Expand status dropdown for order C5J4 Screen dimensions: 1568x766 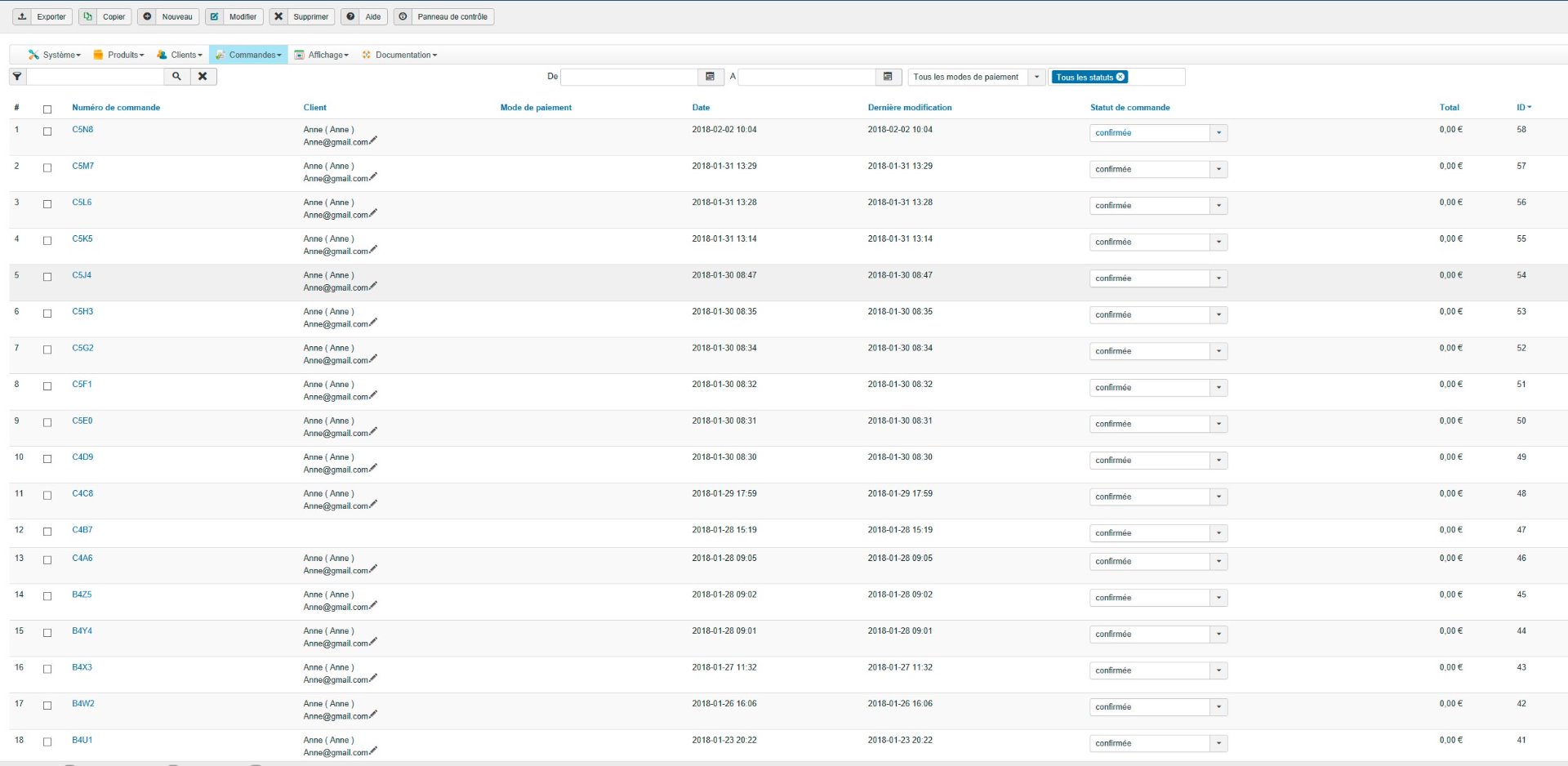1158,278
